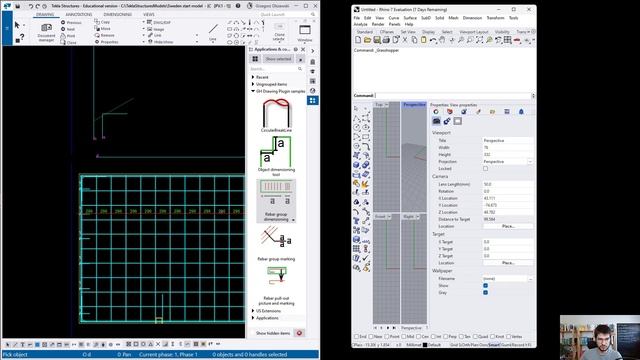Click the Save icon in Rhino toolbar

pyautogui.click(x=377, y=40)
